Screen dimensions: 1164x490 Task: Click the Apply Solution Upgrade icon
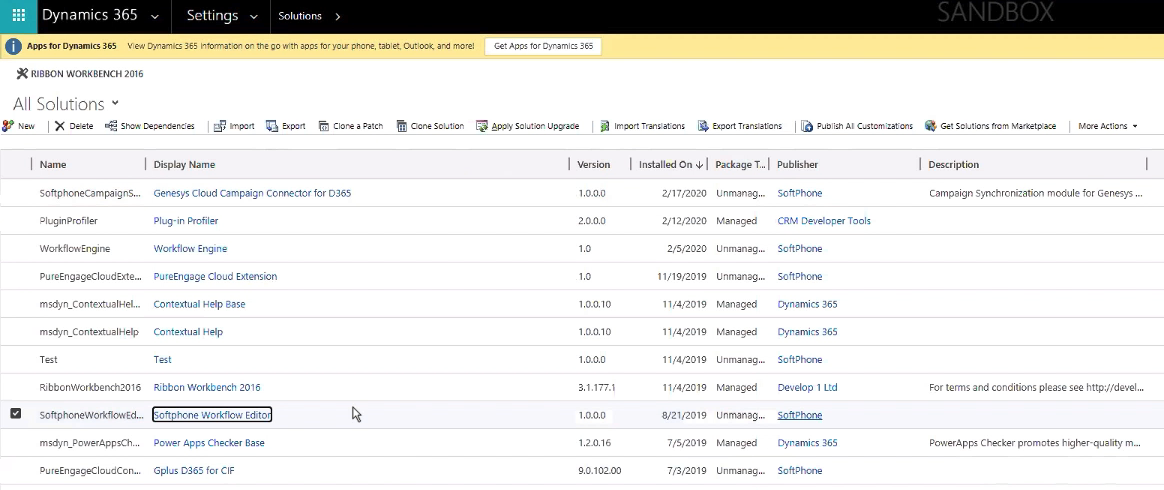tap(482, 126)
